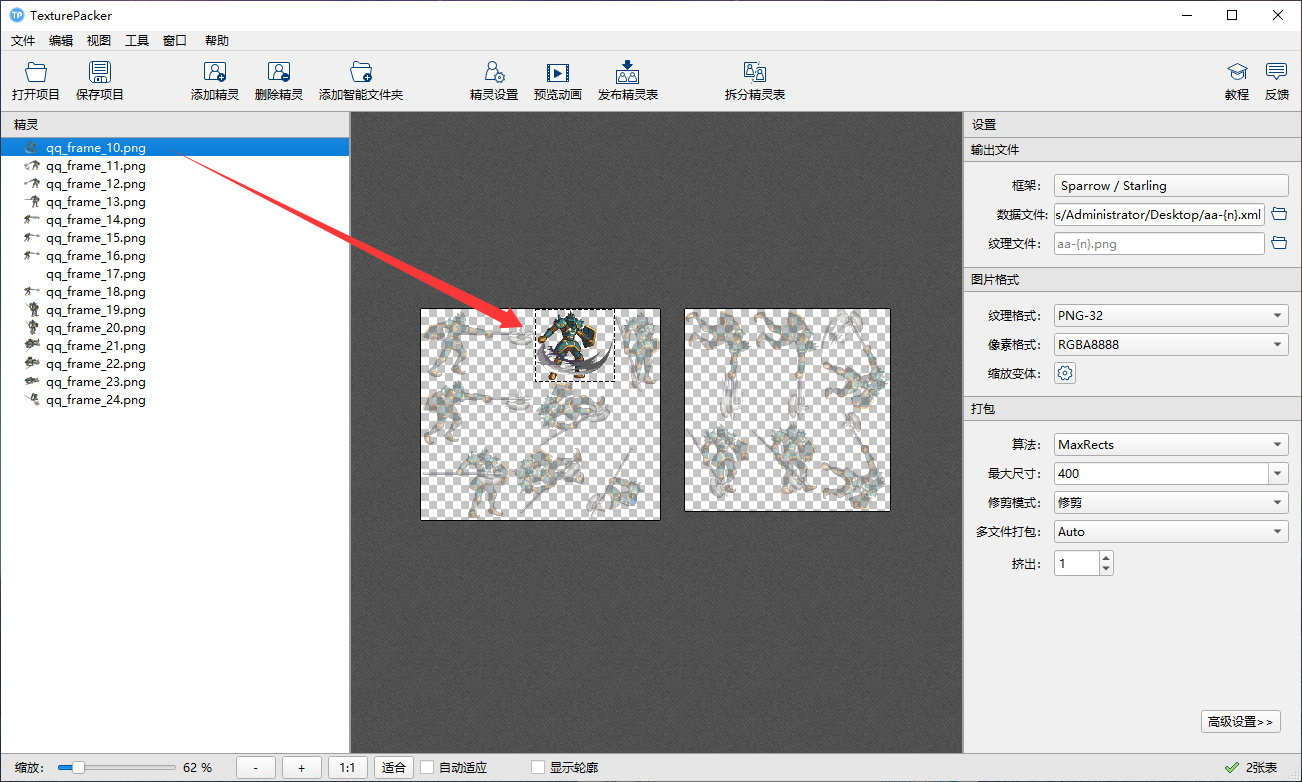Click the 发布精灵表 publish icon
The height and width of the screenshot is (782, 1302).
(627, 73)
